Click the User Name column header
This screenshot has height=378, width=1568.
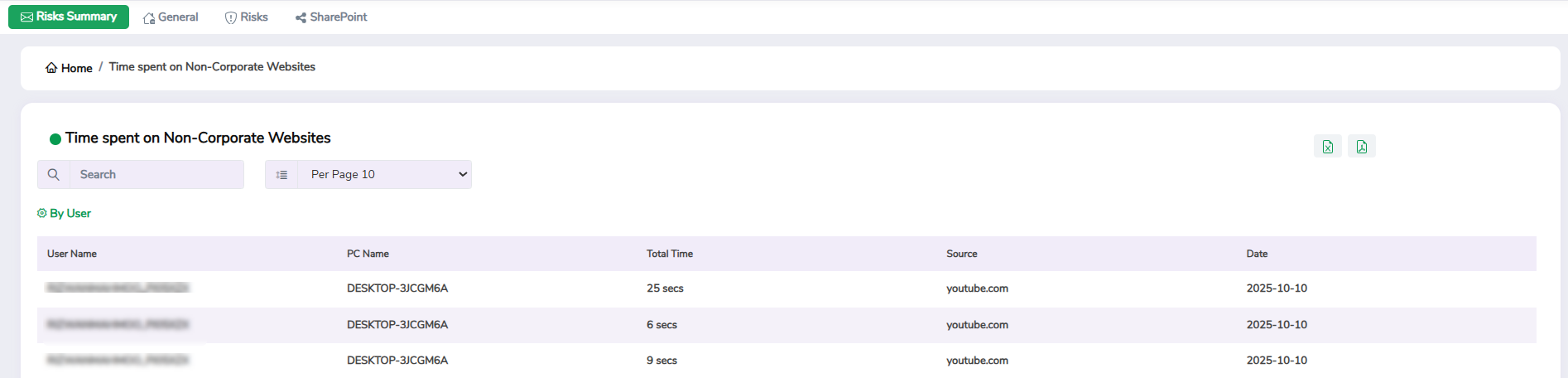72,254
